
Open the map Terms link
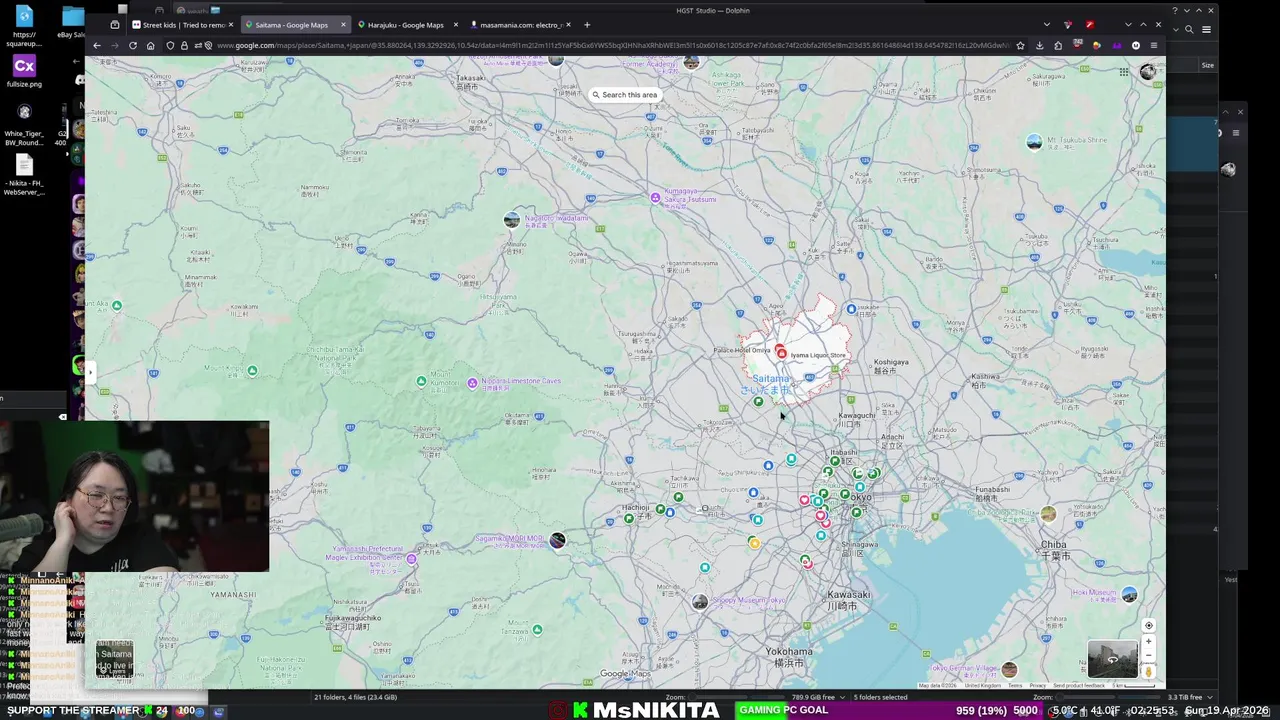point(1015,686)
